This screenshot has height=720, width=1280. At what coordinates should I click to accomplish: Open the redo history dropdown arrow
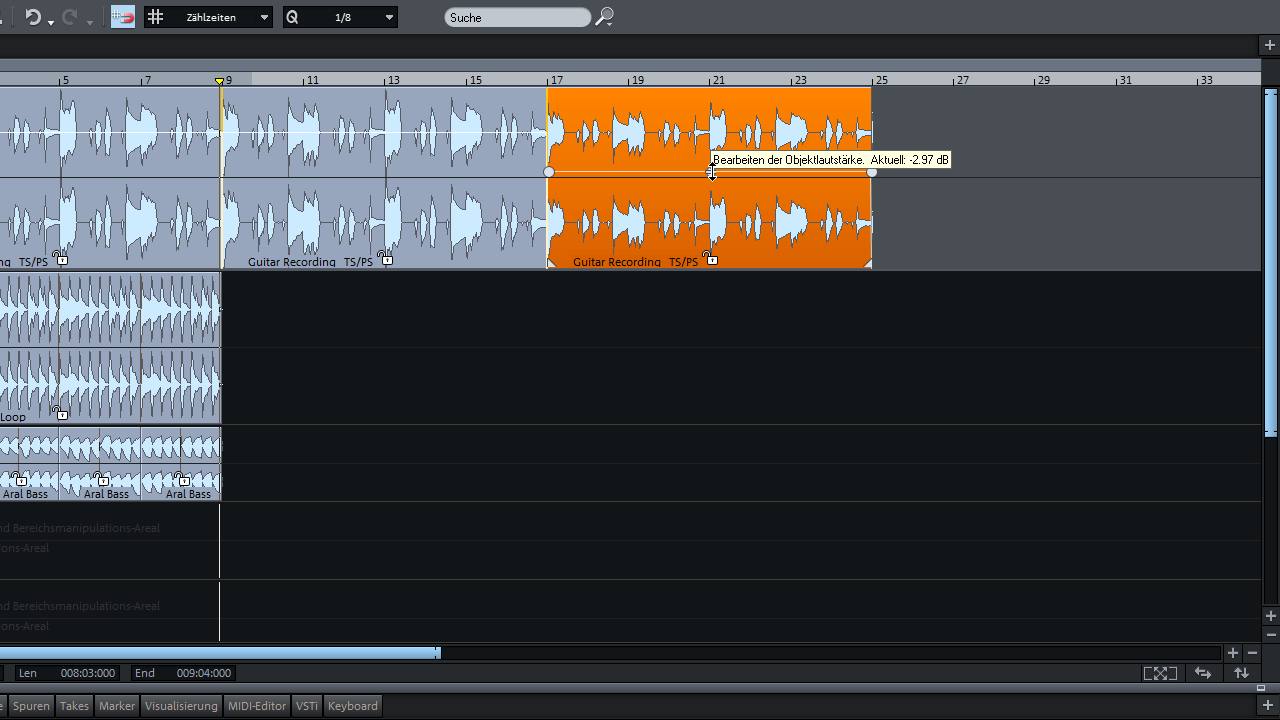(89, 21)
